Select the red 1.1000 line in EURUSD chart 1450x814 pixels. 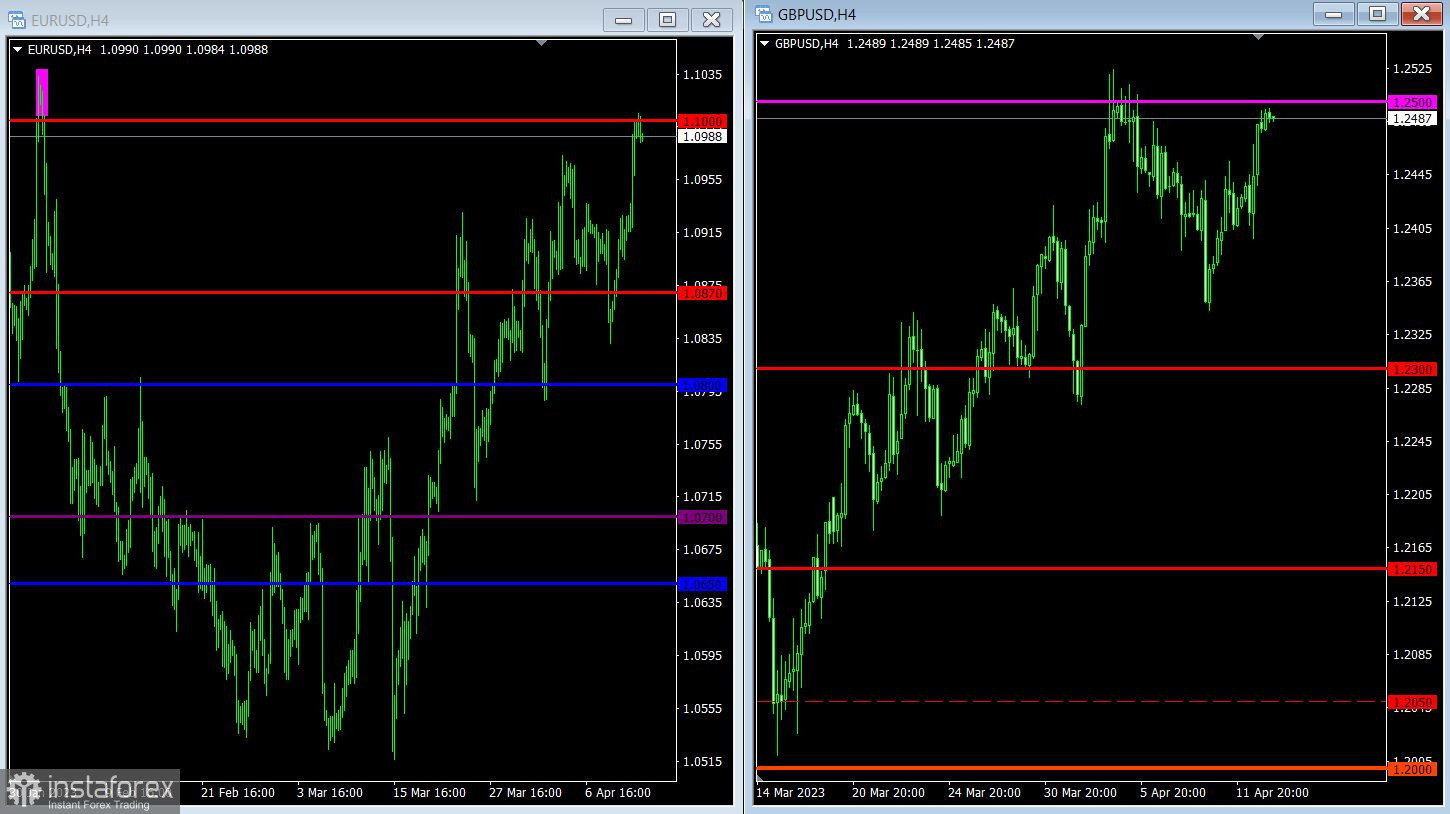pos(342,121)
